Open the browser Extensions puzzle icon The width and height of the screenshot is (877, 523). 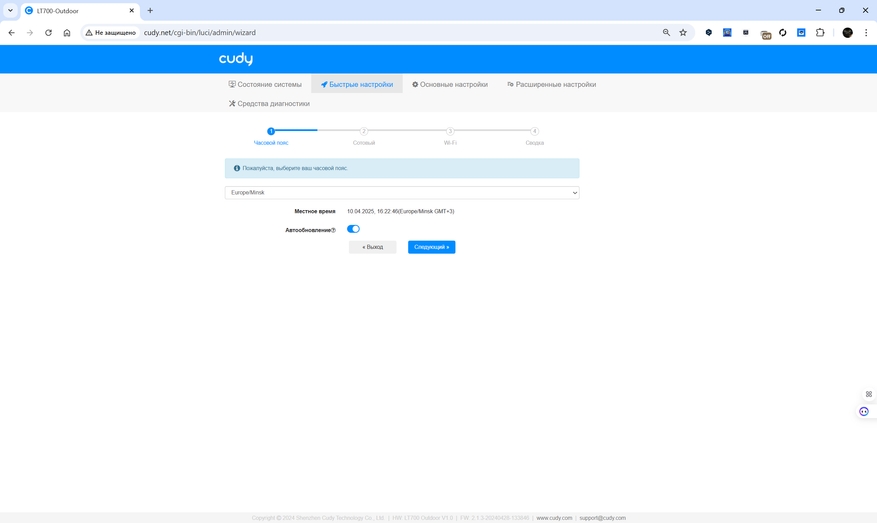click(x=820, y=32)
